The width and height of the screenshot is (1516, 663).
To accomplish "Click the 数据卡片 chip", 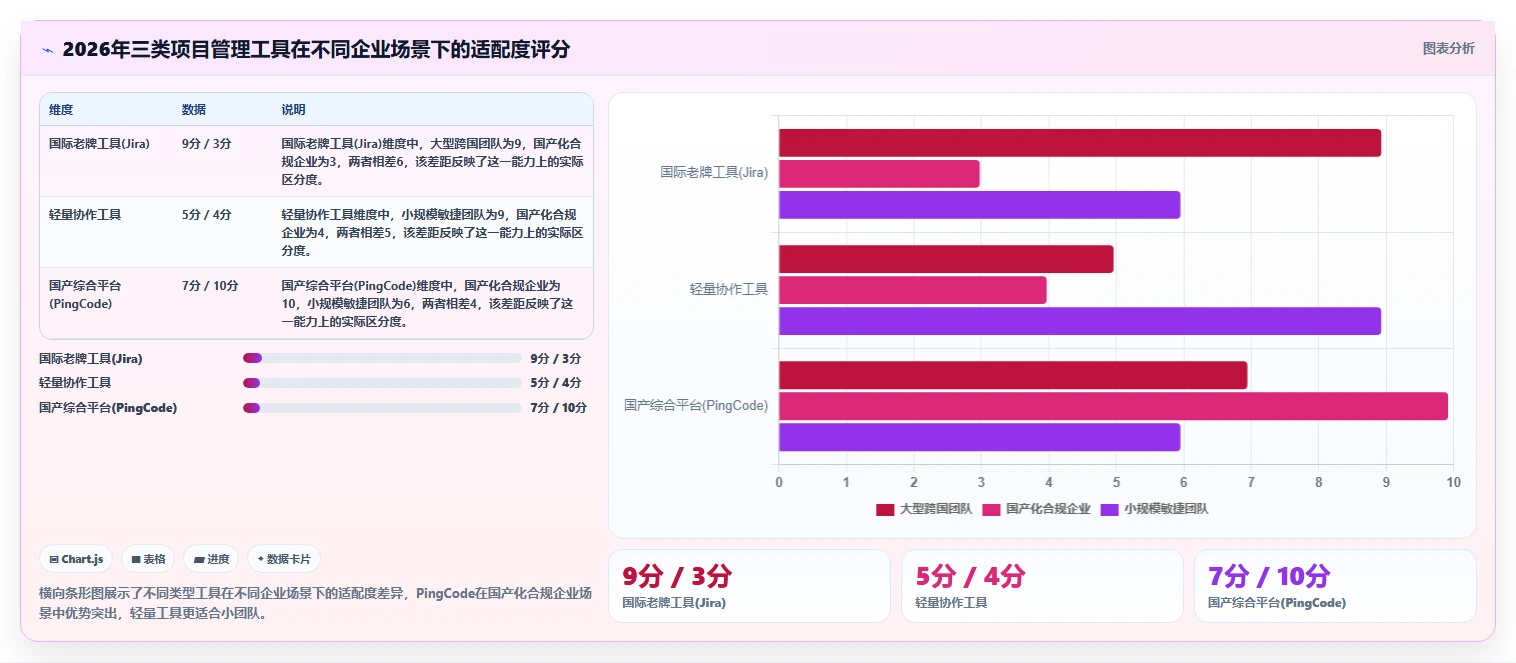I will [x=284, y=559].
